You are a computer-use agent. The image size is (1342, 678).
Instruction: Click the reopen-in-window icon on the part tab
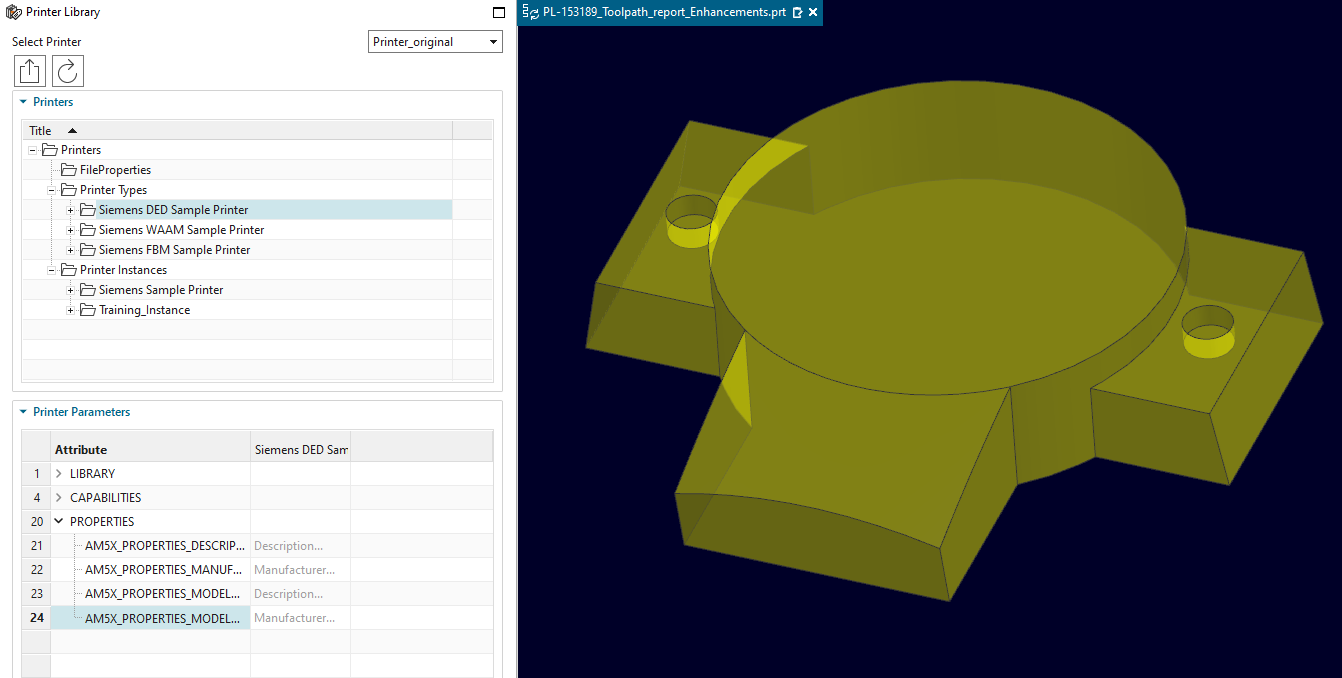[797, 12]
